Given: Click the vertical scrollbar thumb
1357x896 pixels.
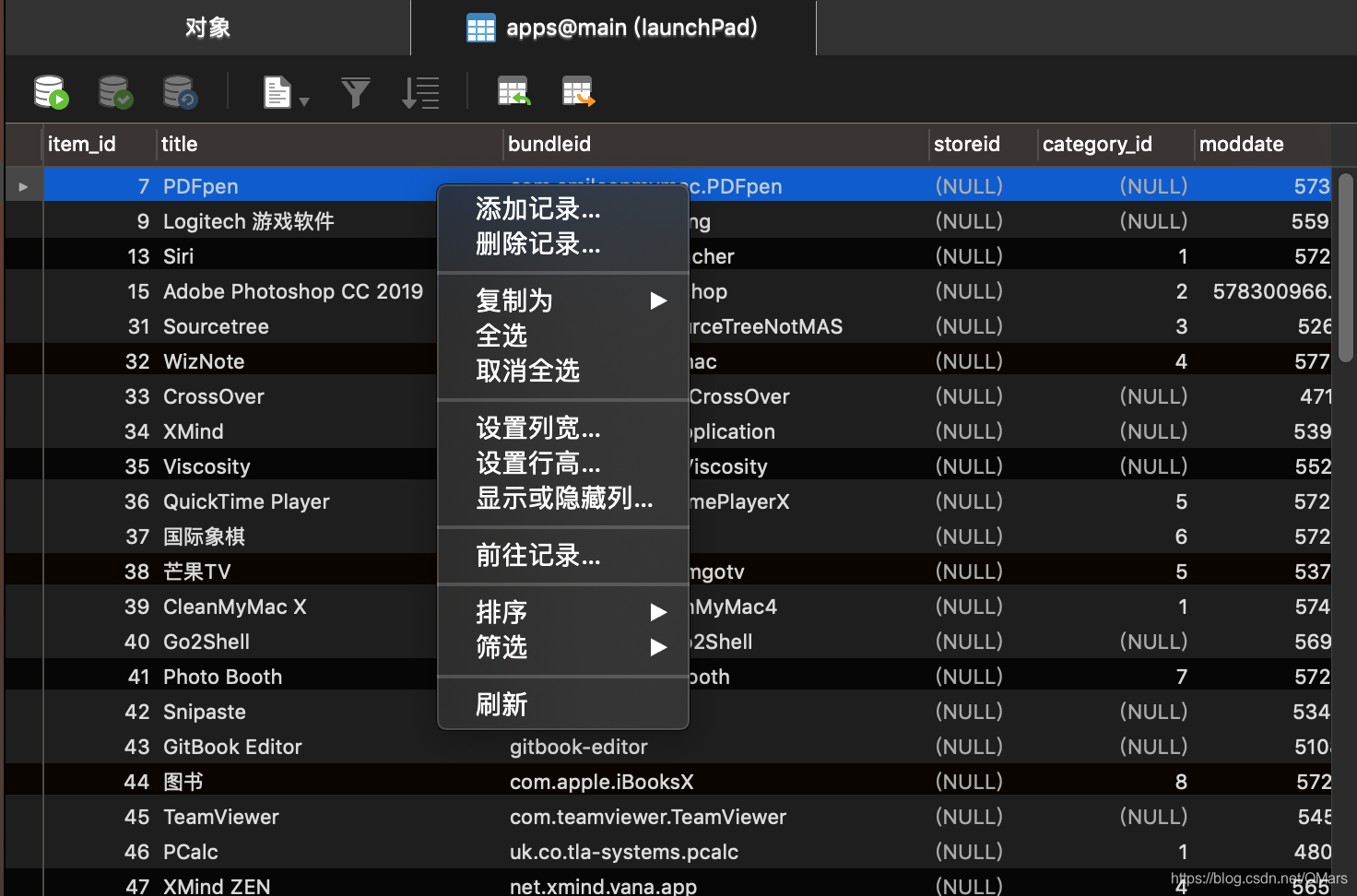Looking at the screenshot, I should coord(1345,267).
